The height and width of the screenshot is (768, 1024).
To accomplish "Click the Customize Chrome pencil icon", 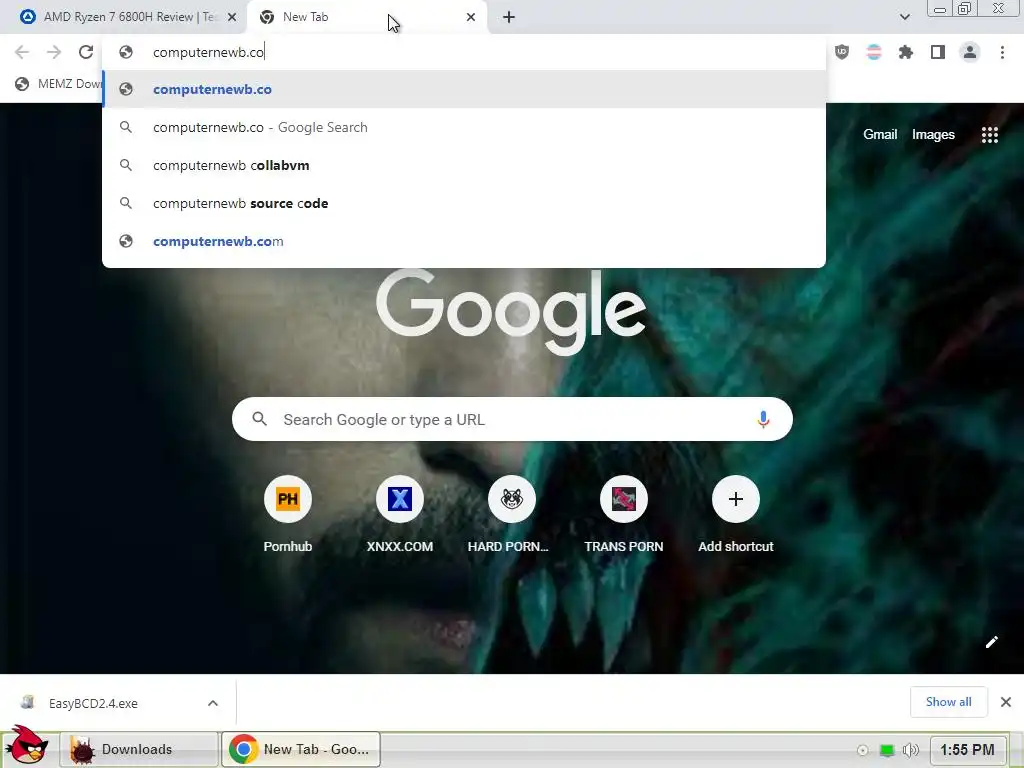I will click(991, 642).
